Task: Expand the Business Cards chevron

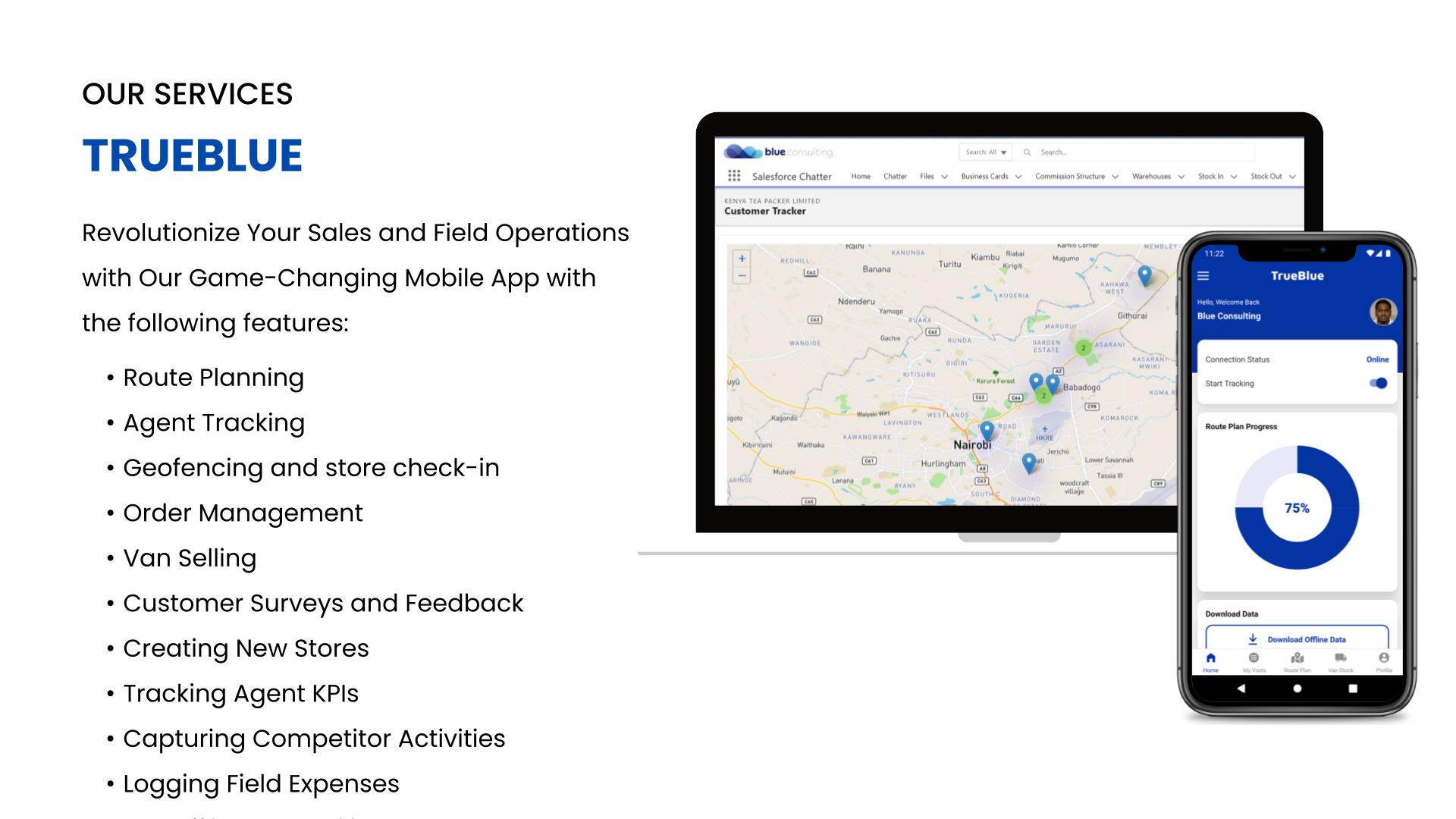Action: [1018, 177]
